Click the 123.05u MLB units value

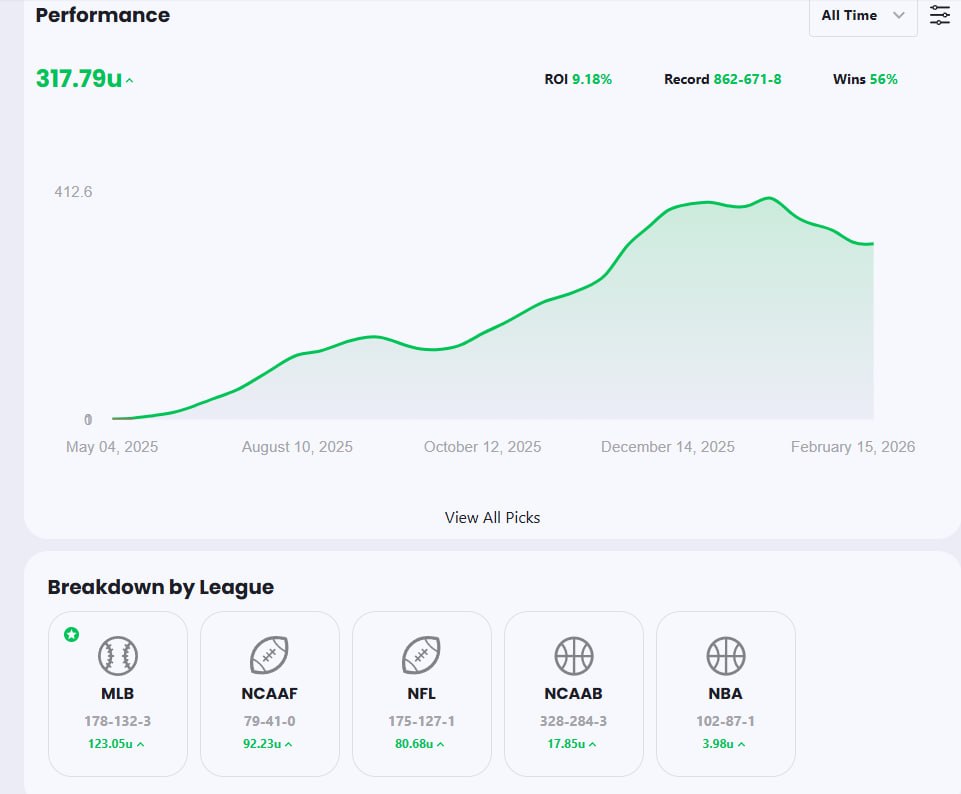click(x=110, y=744)
